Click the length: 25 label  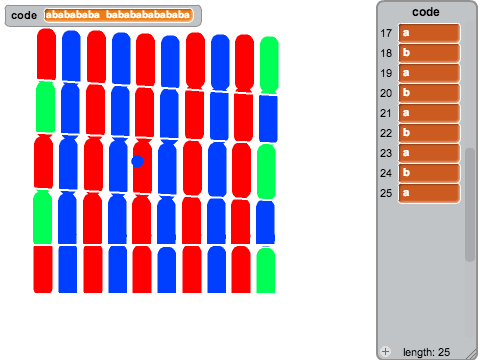(426, 352)
